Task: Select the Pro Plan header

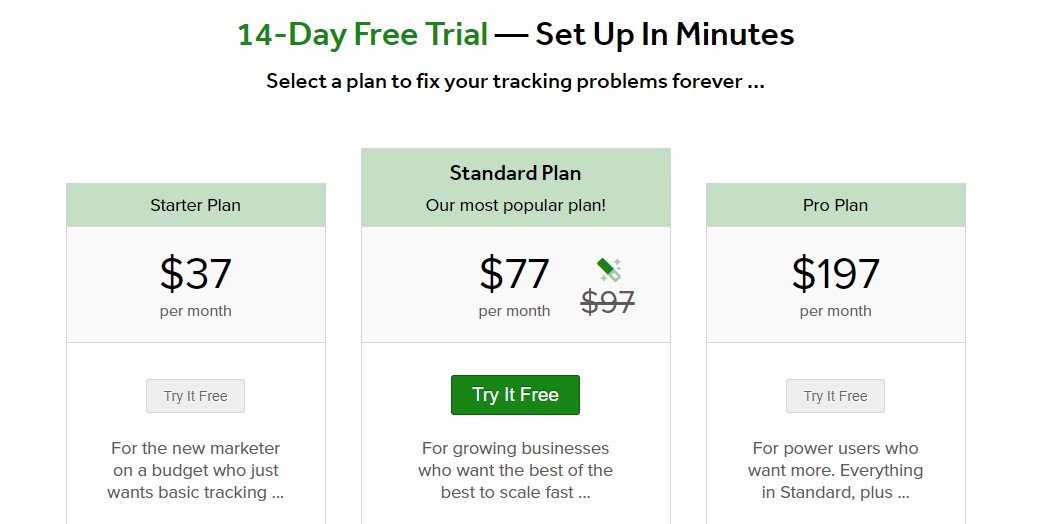Action: (x=836, y=206)
